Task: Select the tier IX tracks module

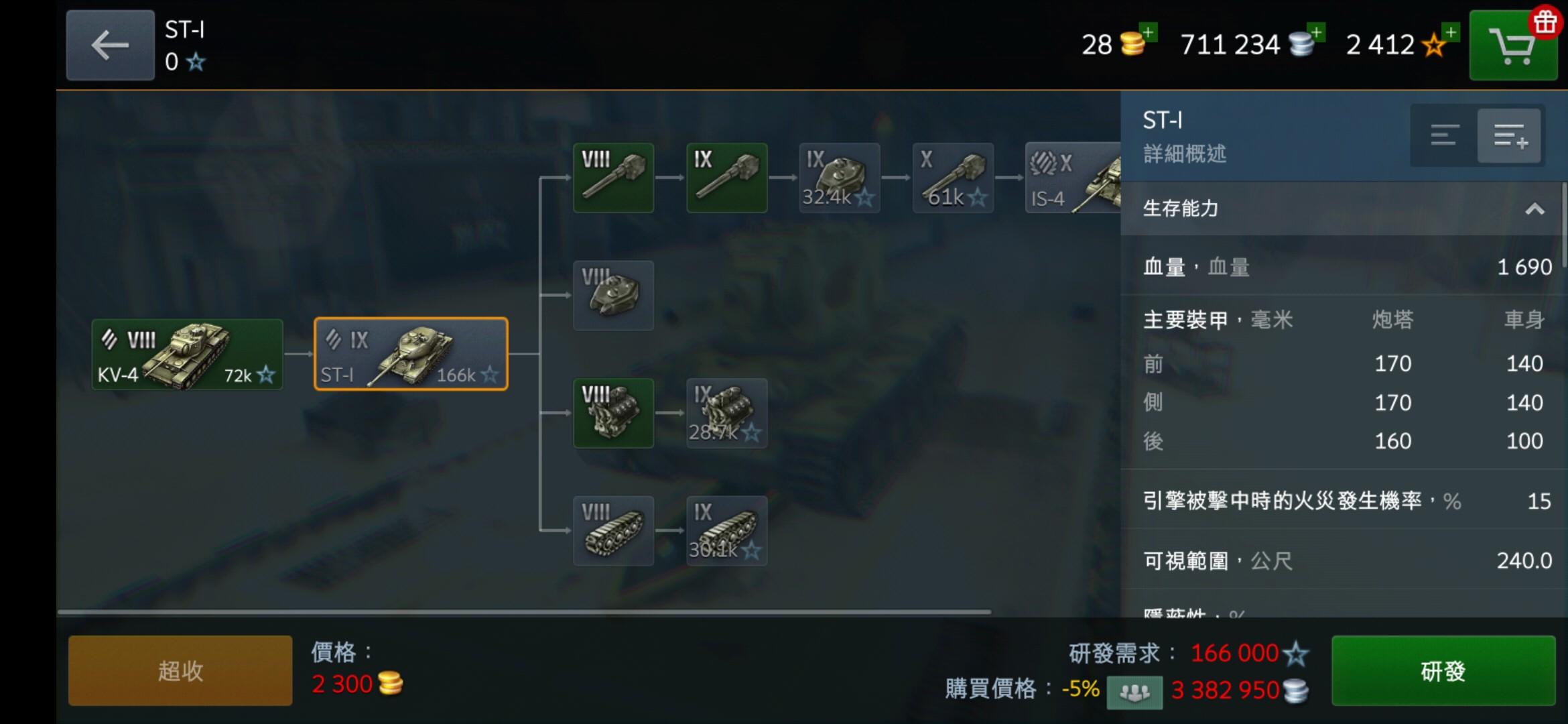Action: 727,531
